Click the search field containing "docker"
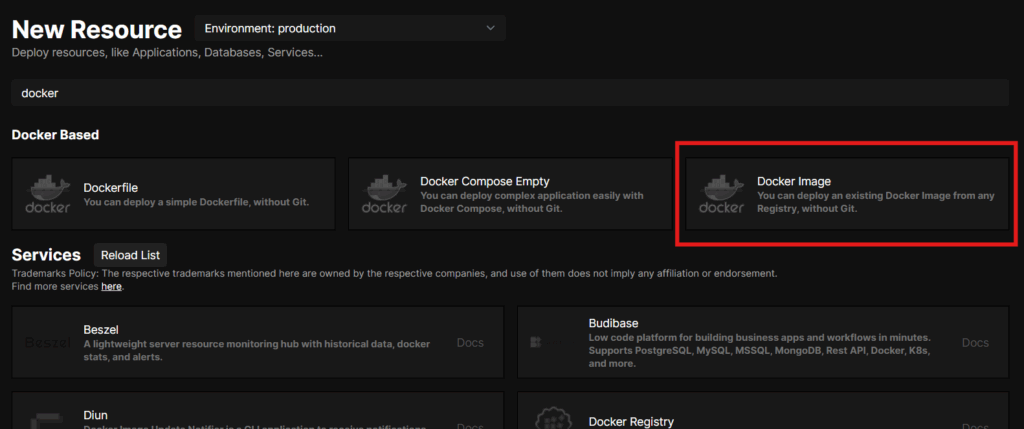Viewport: 1024px width, 429px height. (x=510, y=93)
